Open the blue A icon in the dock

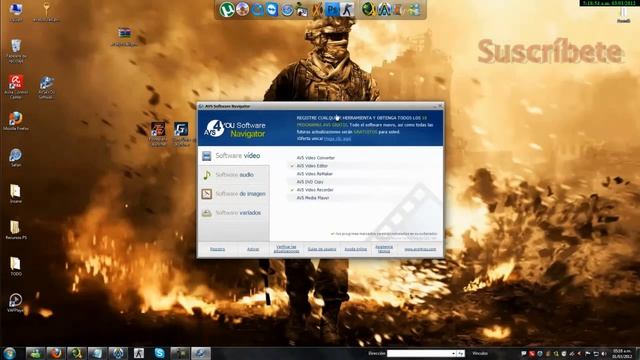pyautogui.click(x=384, y=9)
